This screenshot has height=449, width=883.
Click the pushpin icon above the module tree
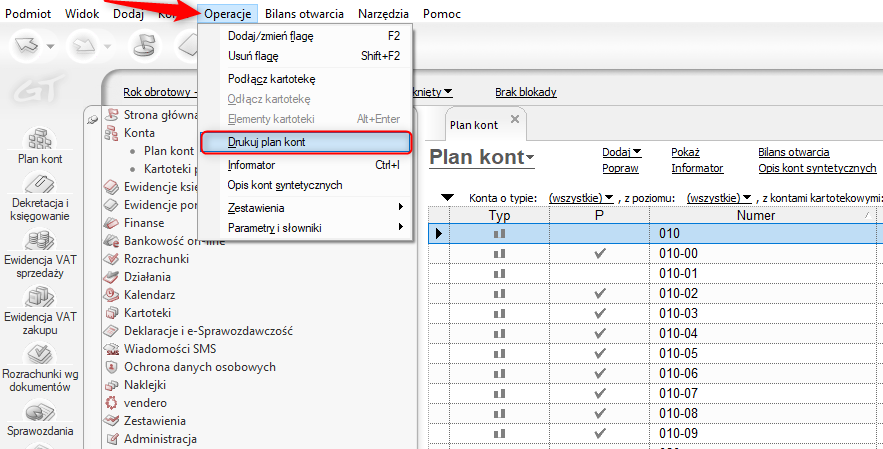click(93, 119)
